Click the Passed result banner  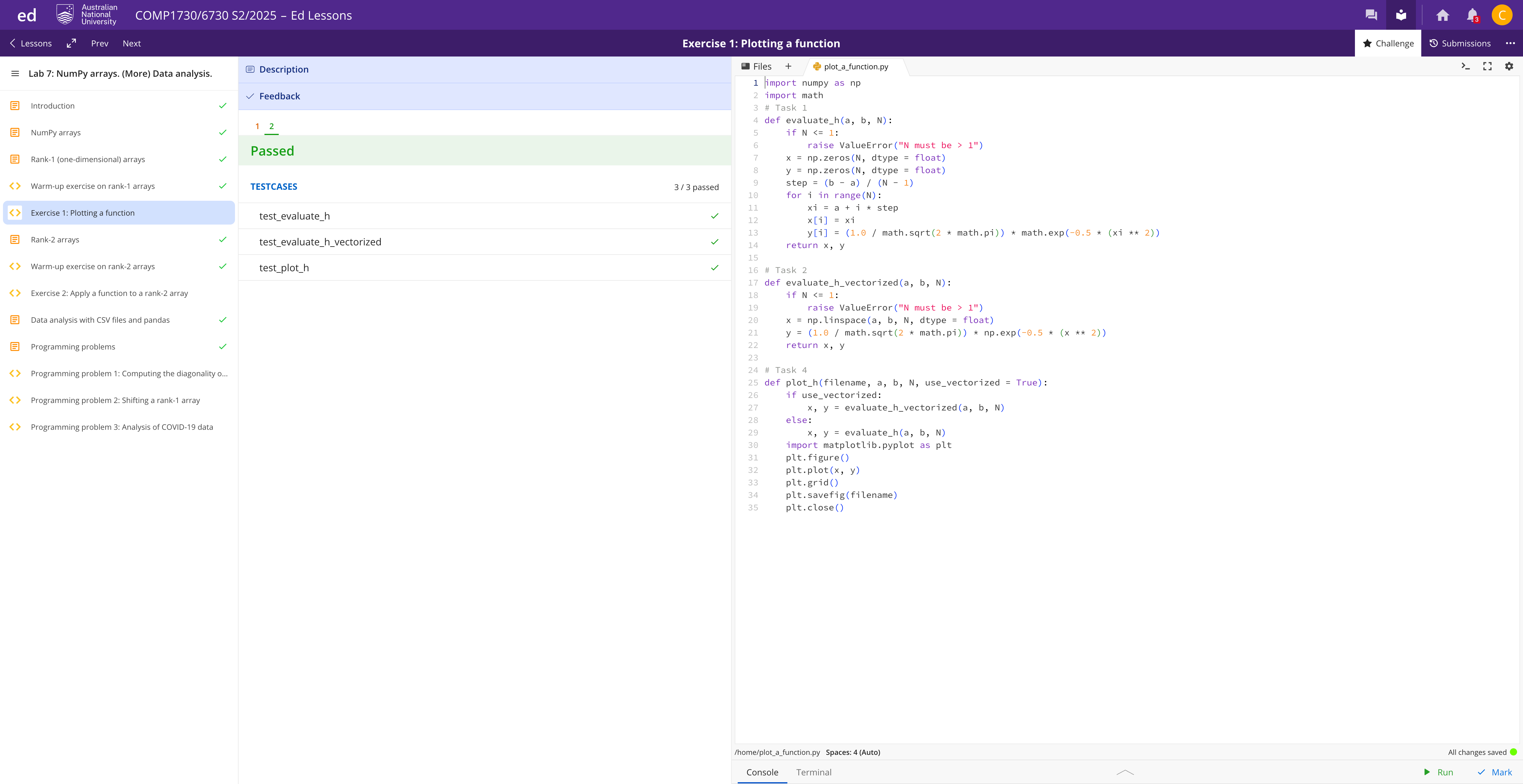tap(485, 151)
